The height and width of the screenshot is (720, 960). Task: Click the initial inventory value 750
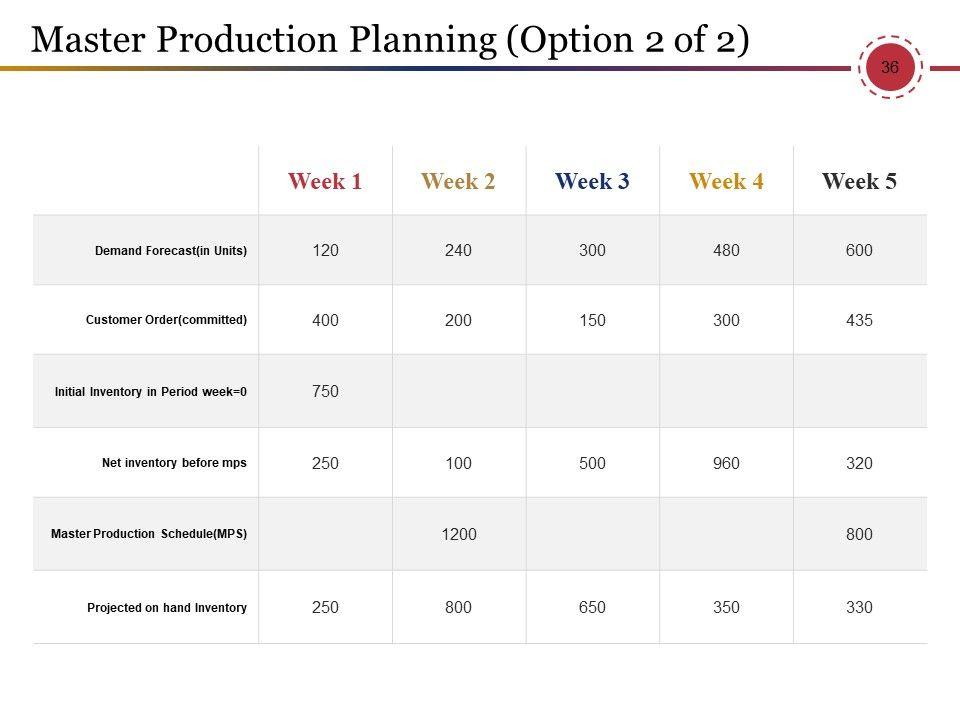tap(325, 392)
